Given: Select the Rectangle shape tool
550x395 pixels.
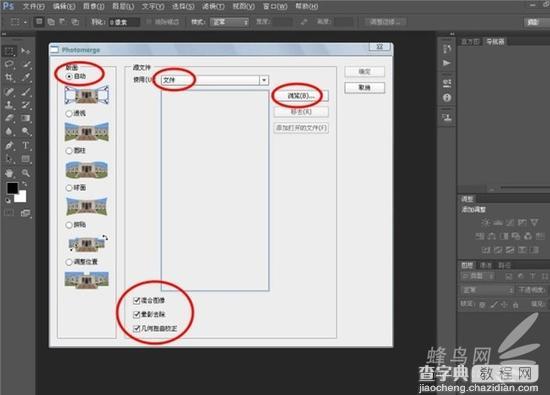Looking at the screenshot, I should pos(26,159).
